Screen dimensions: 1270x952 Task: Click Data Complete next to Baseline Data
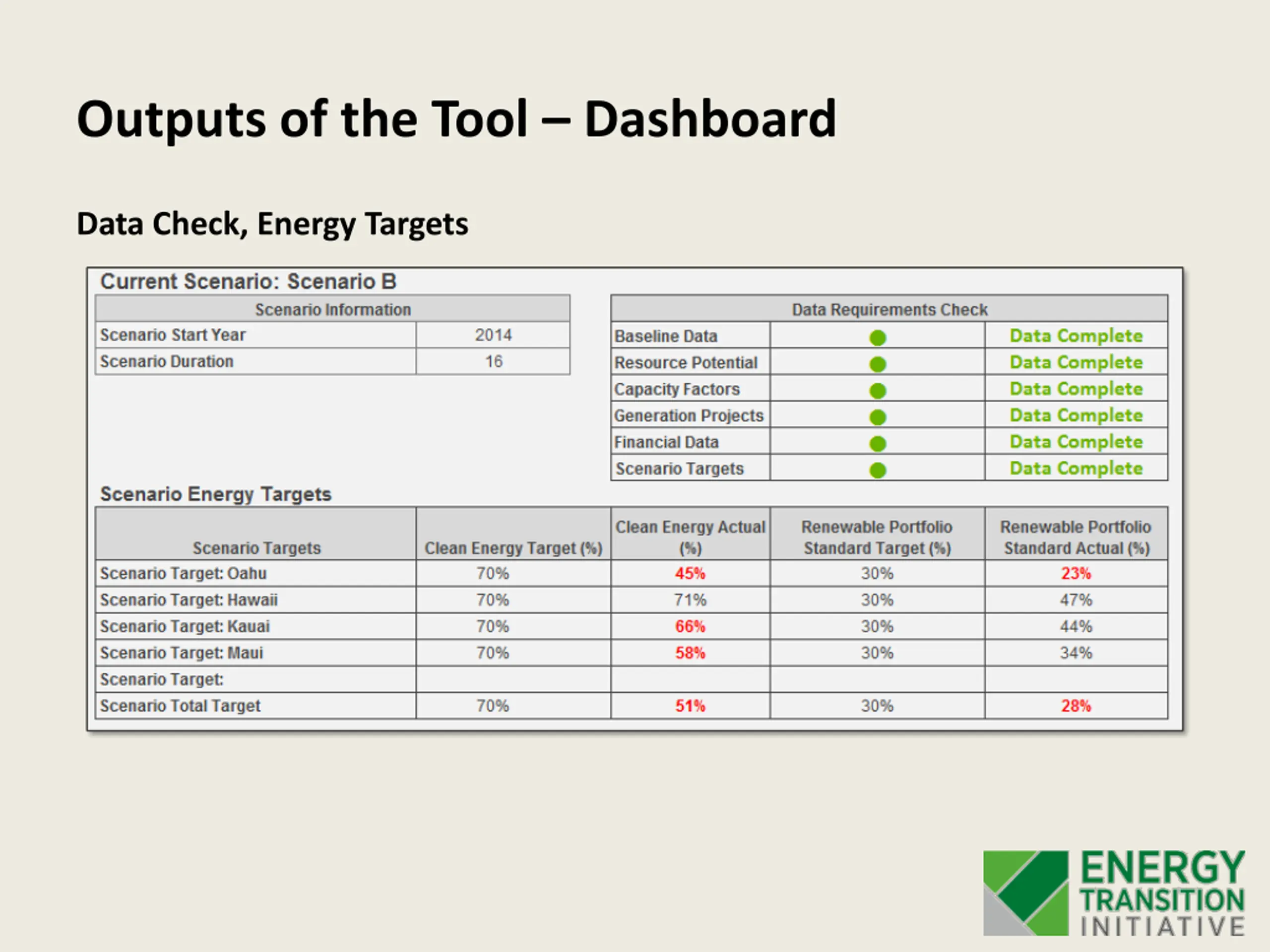(x=1077, y=336)
